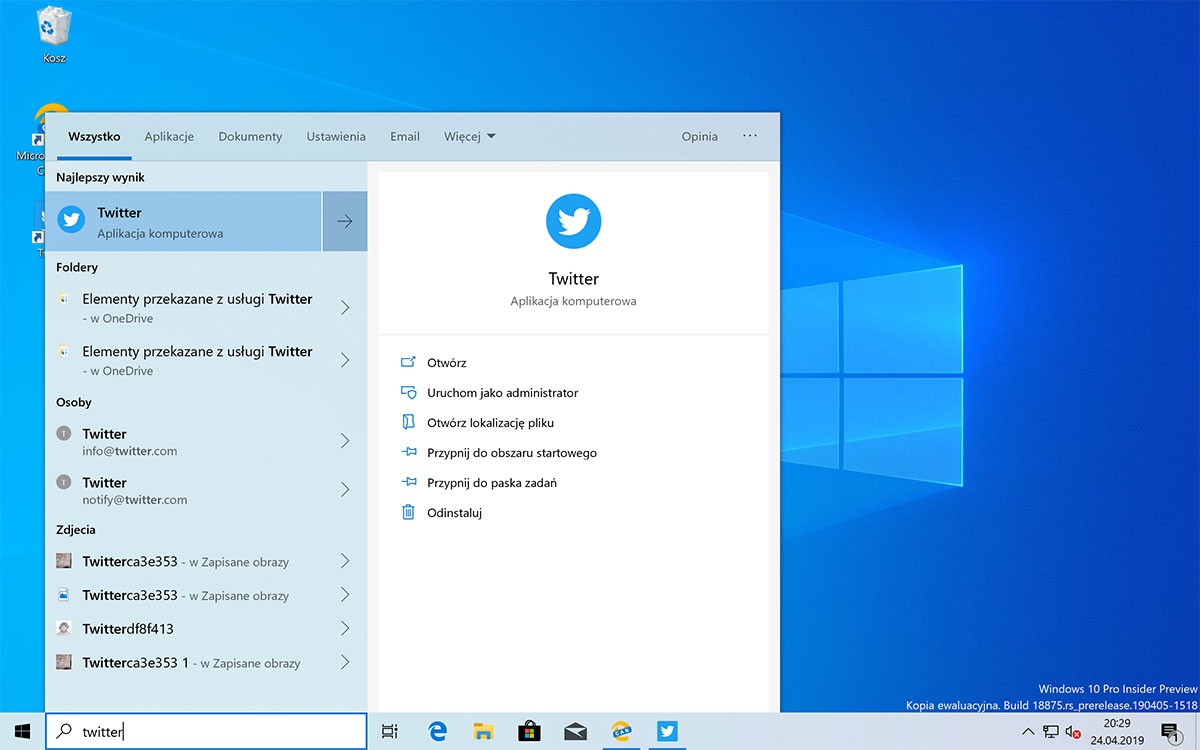Click Uruchom jako administrator
The image size is (1200, 750).
pos(503,393)
